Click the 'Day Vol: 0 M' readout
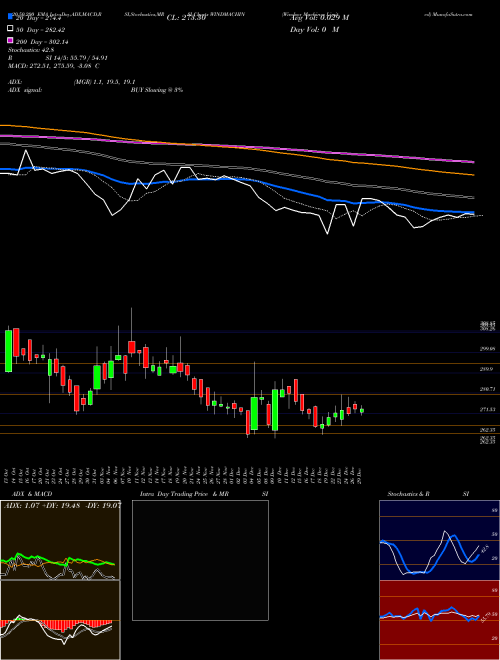500x660 pixels. (314, 29)
